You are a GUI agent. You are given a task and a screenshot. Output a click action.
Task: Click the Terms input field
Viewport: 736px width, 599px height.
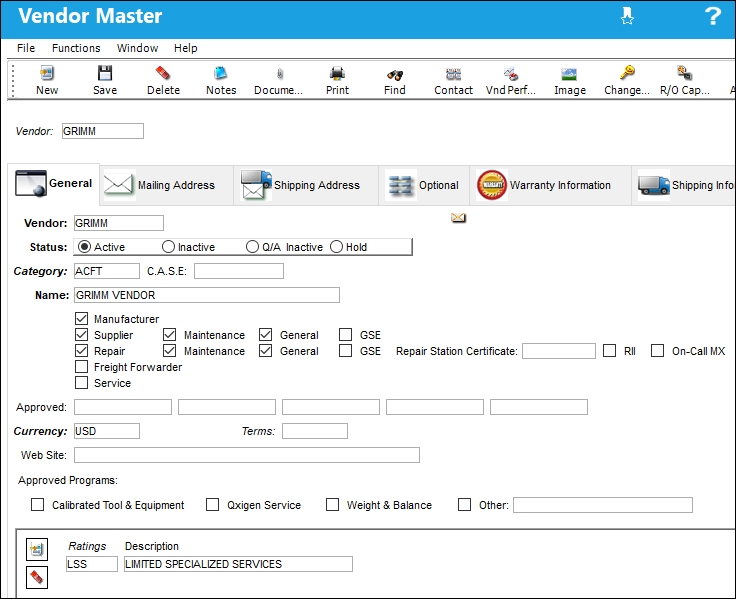[x=315, y=431]
